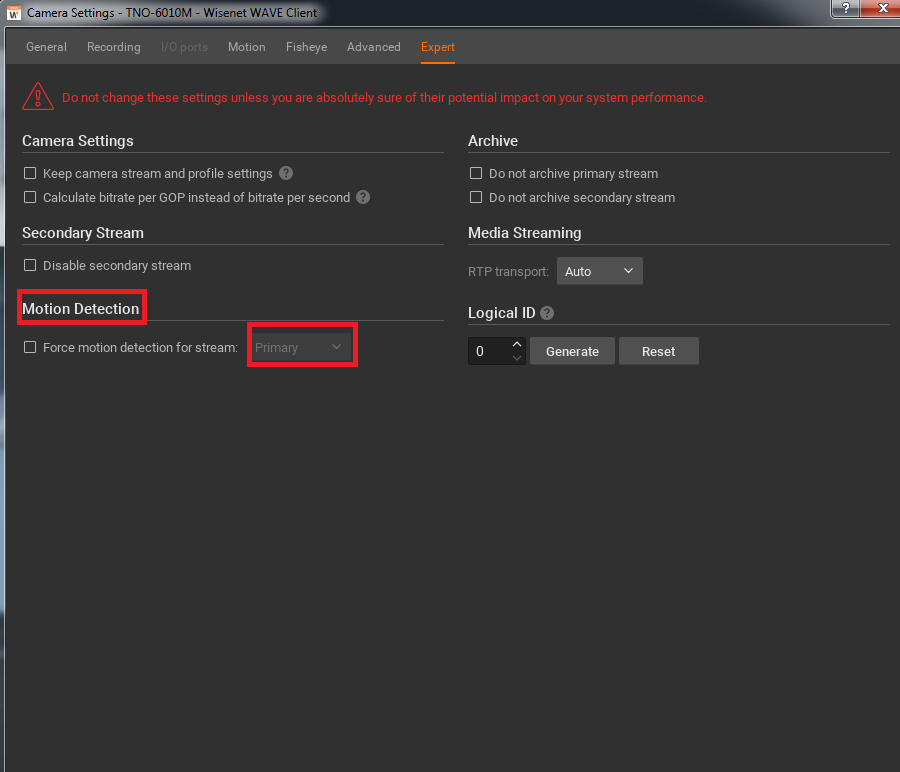Click the Logical ID heading text
The height and width of the screenshot is (772, 900).
(x=502, y=313)
